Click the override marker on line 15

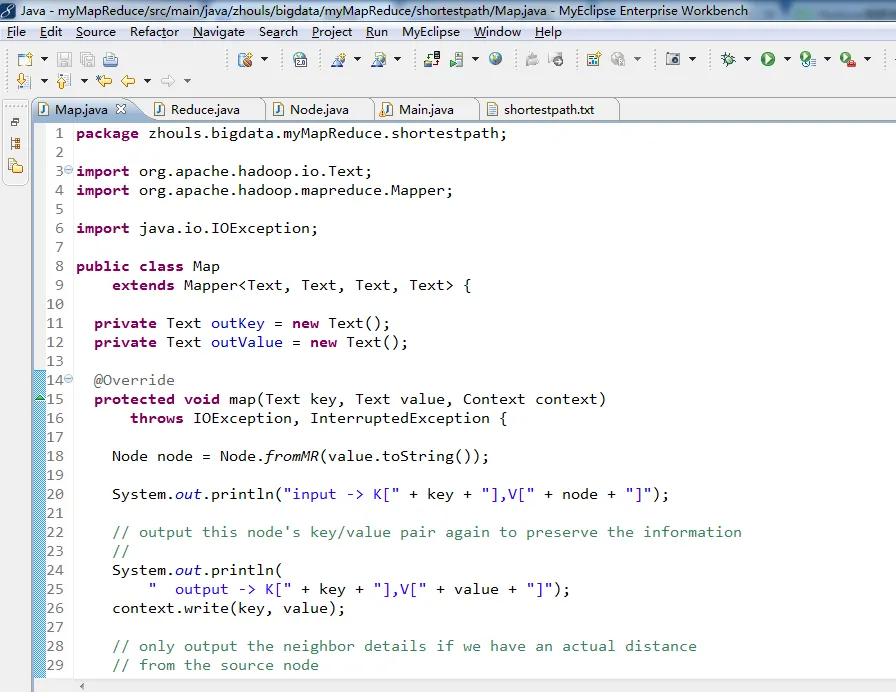click(40, 398)
